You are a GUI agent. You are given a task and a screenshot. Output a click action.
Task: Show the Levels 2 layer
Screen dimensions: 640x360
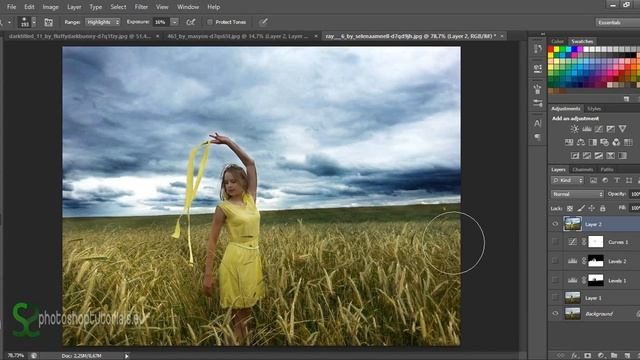(555, 261)
